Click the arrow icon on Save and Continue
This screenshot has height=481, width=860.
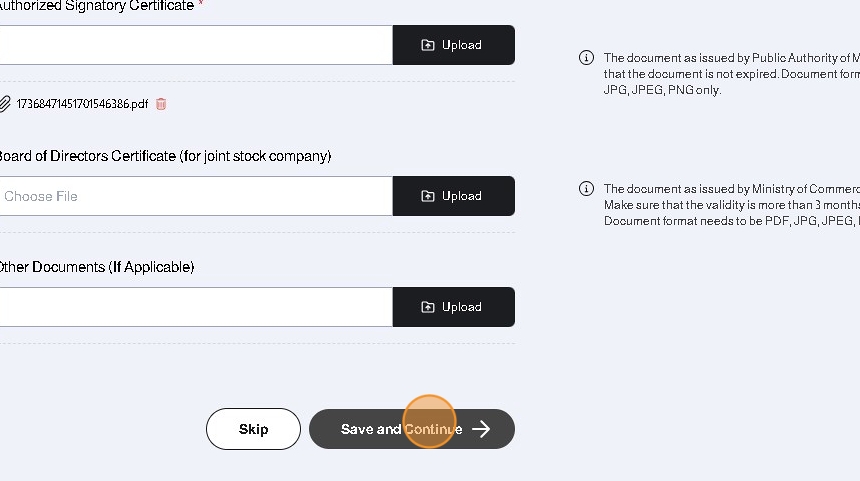pyautogui.click(x=481, y=429)
